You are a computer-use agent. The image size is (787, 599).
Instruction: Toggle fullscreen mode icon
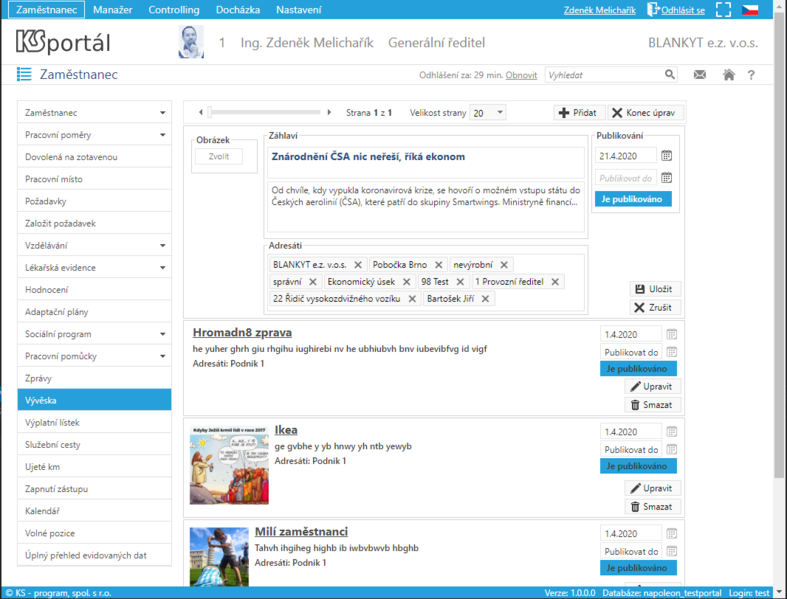click(x=723, y=10)
